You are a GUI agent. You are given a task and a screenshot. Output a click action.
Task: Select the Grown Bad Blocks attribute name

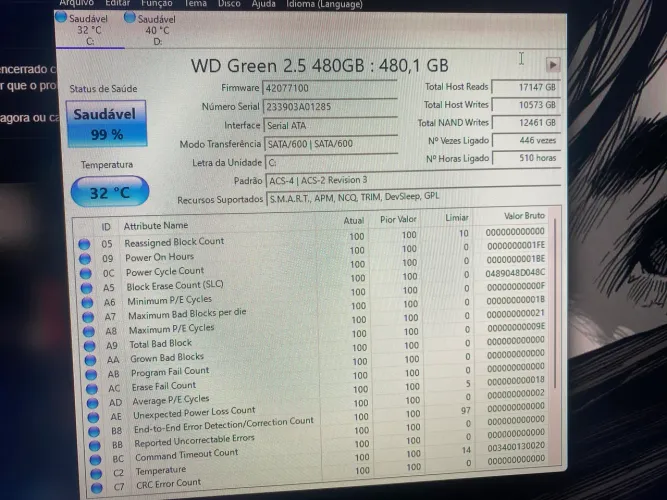point(167,357)
